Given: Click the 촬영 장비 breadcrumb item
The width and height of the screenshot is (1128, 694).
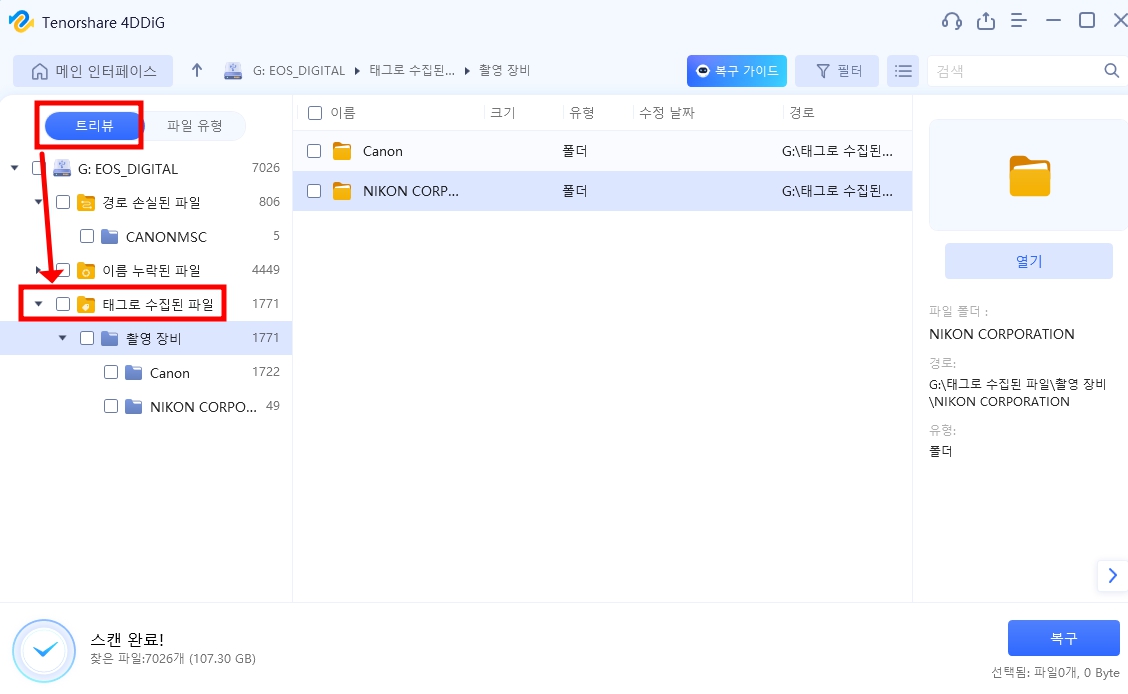Looking at the screenshot, I should pyautogui.click(x=504, y=70).
